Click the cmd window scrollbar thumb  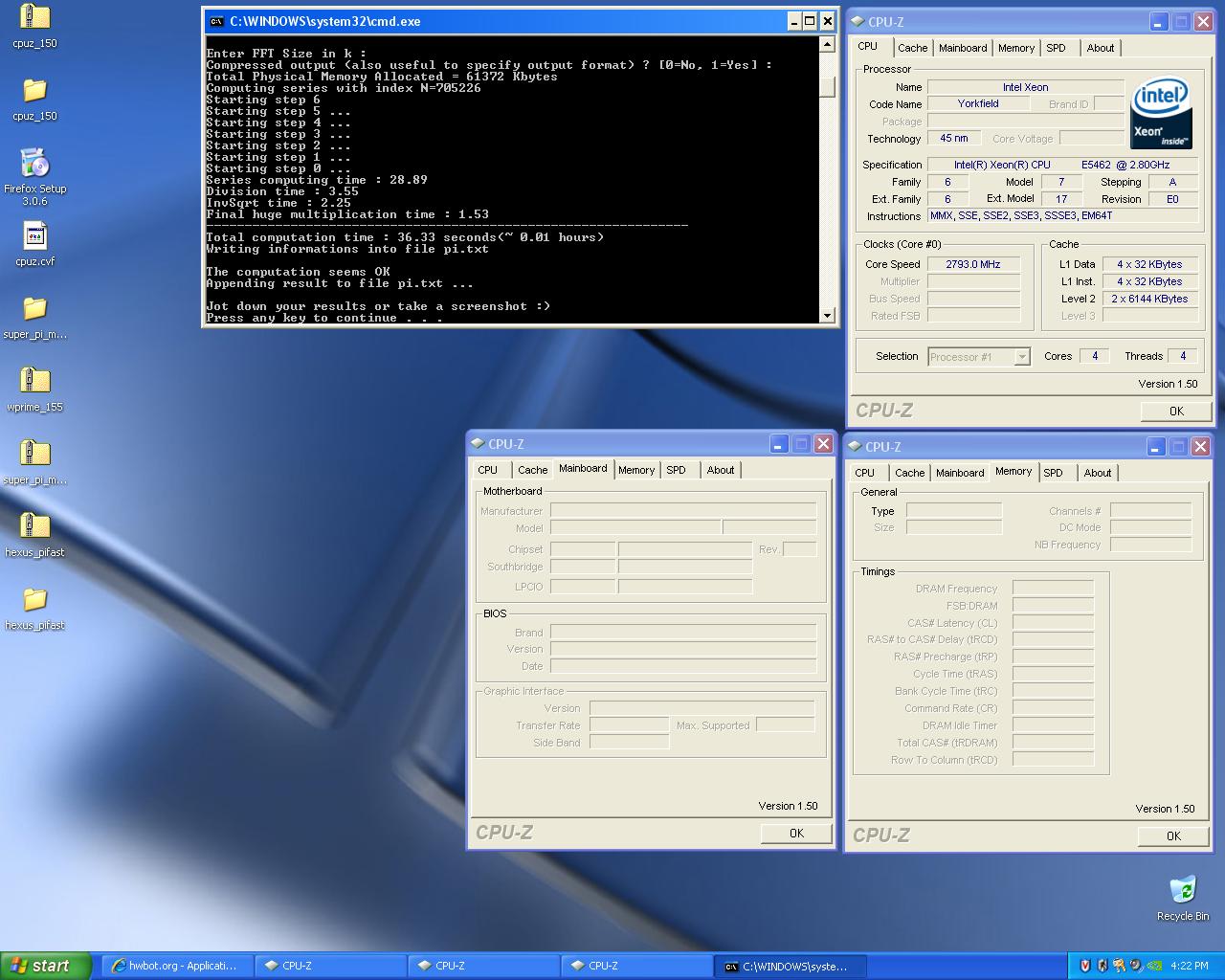[828, 86]
